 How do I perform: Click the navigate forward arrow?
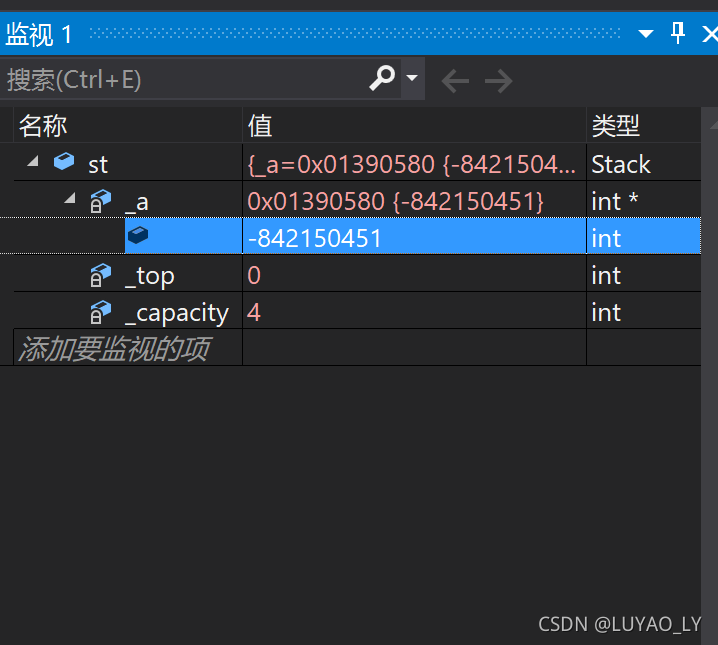pos(499,81)
